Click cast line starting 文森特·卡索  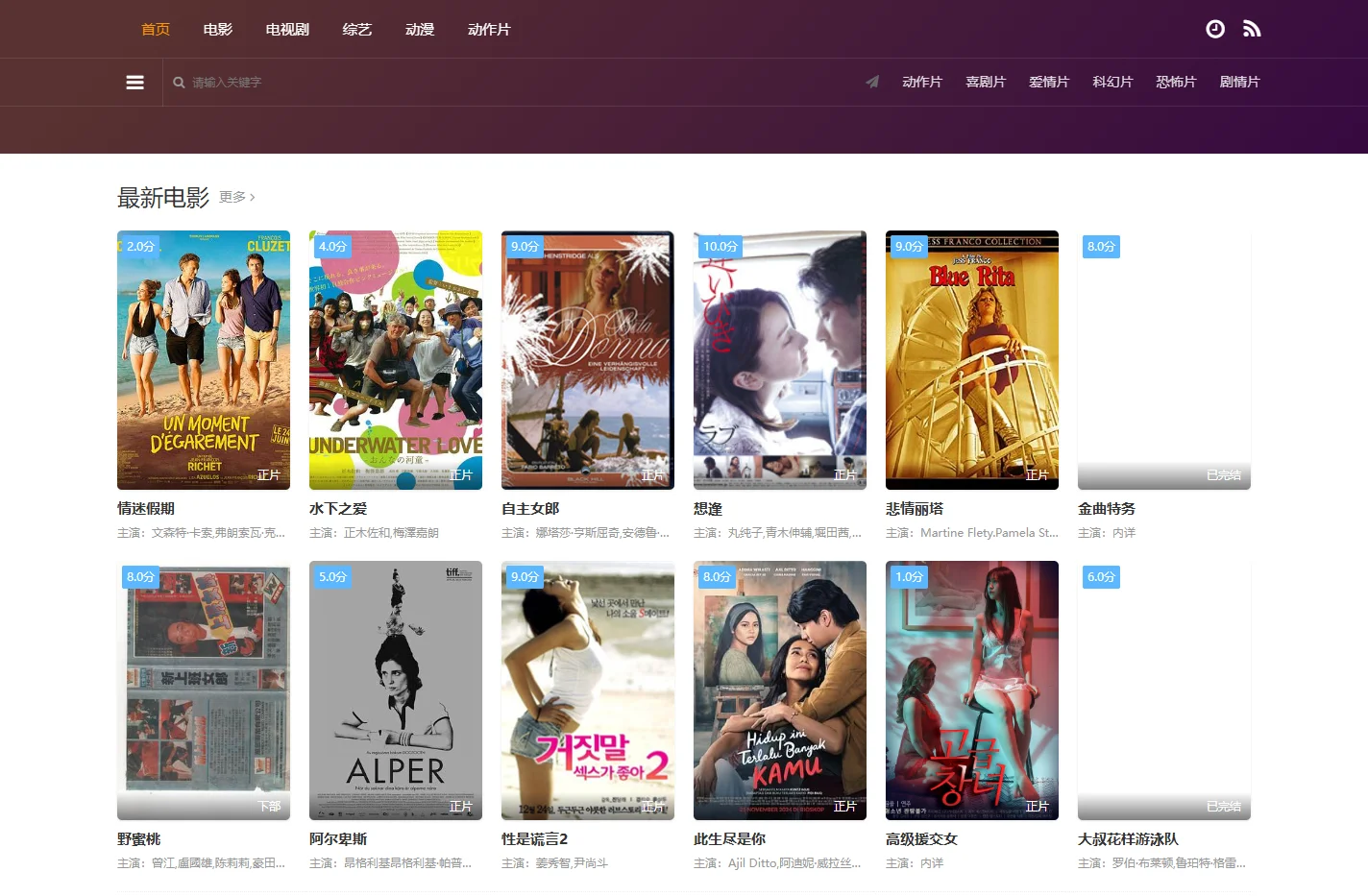pyautogui.click(x=202, y=533)
